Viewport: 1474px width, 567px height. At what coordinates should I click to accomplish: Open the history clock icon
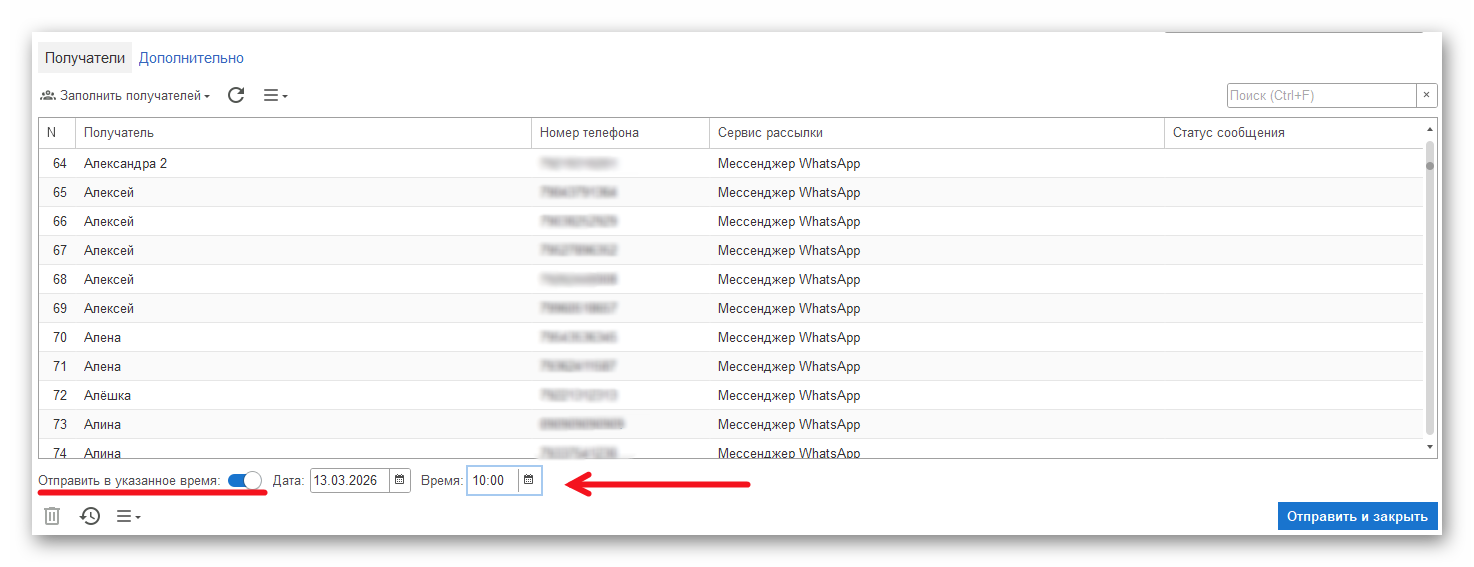90,516
